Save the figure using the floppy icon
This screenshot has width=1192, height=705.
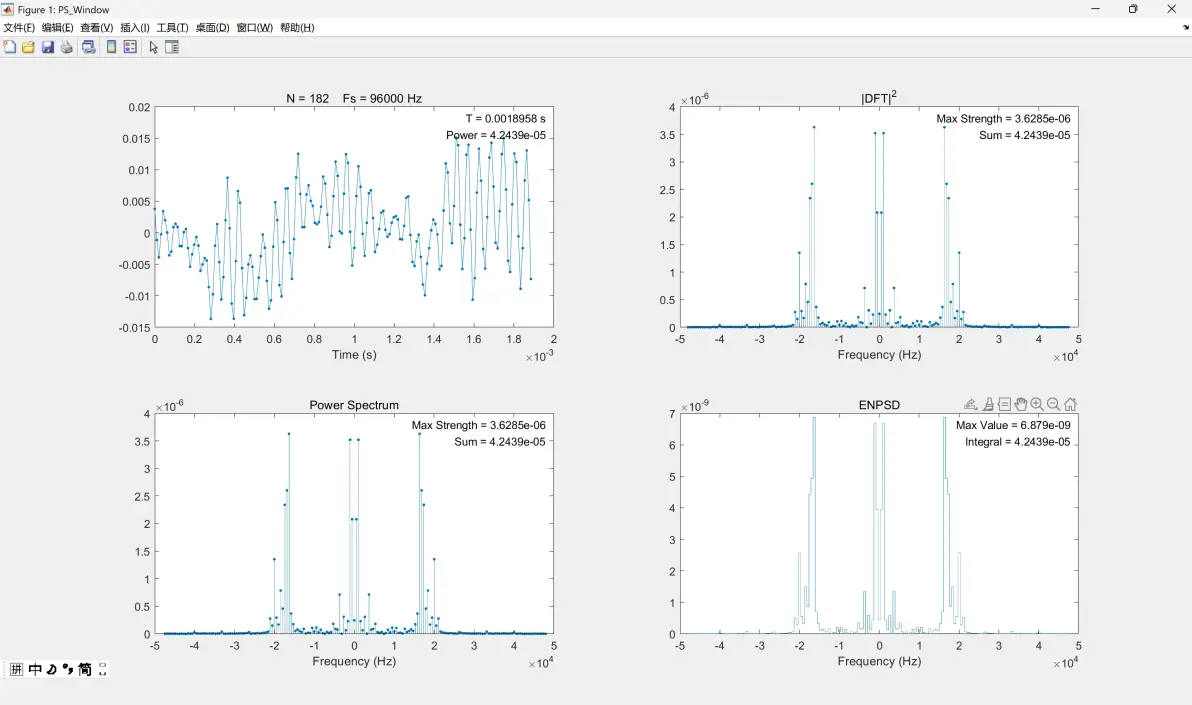pos(48,47)
